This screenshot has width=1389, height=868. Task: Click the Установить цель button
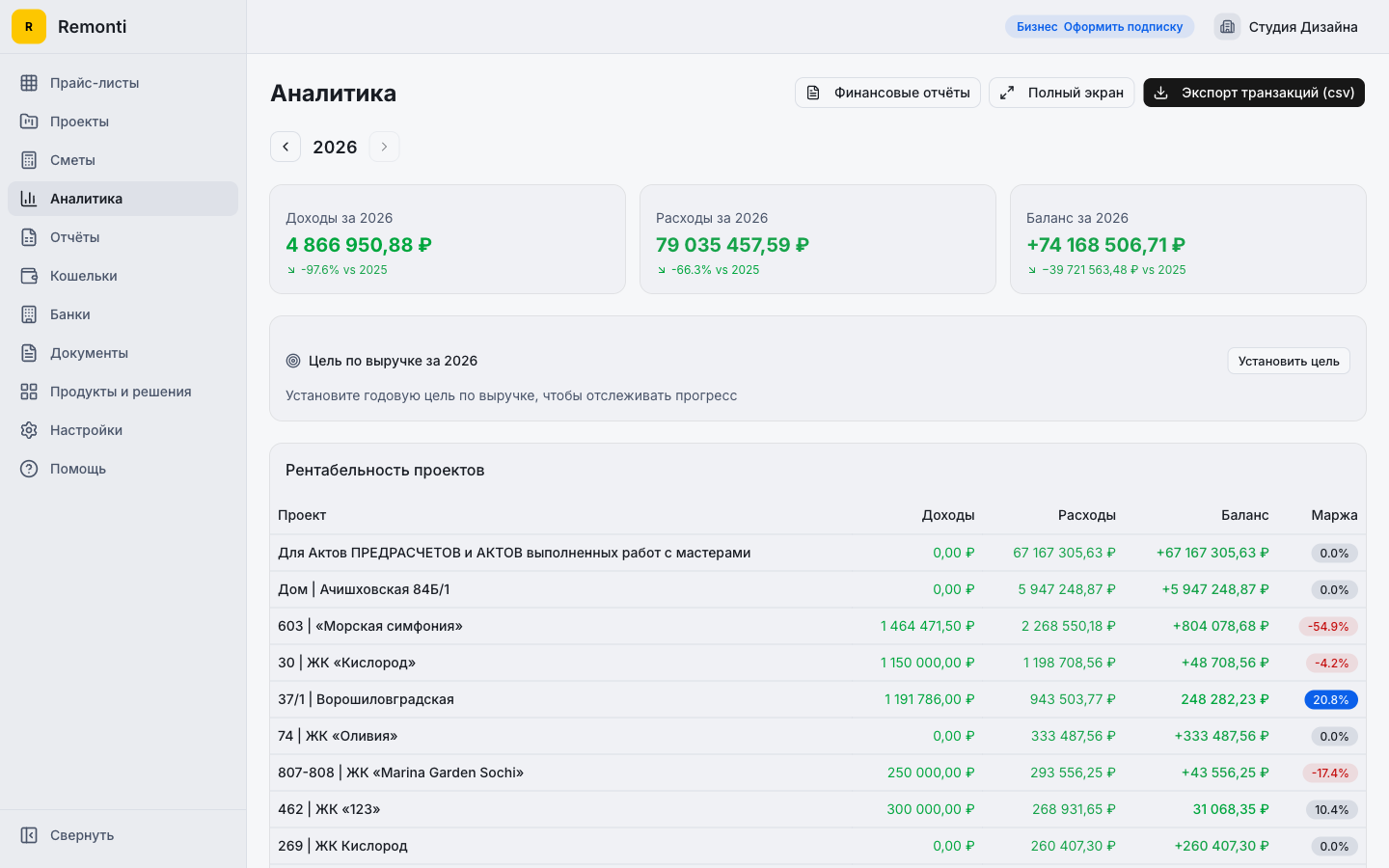[1288, 361]
